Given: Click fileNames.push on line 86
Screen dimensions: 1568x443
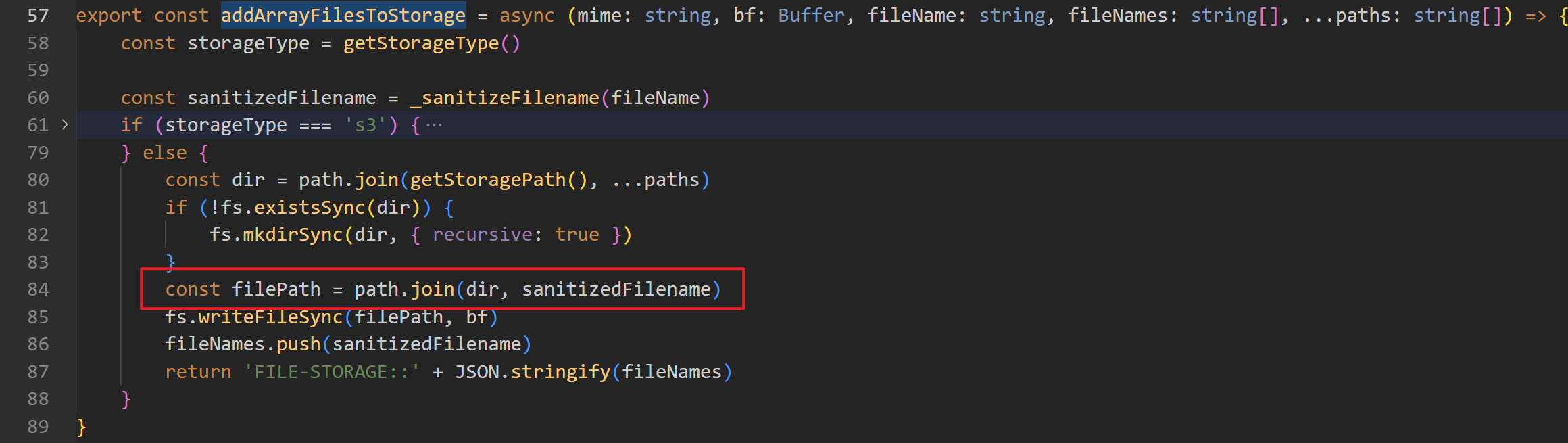Looking at the screenshot, I should click(x=242, y=344).
